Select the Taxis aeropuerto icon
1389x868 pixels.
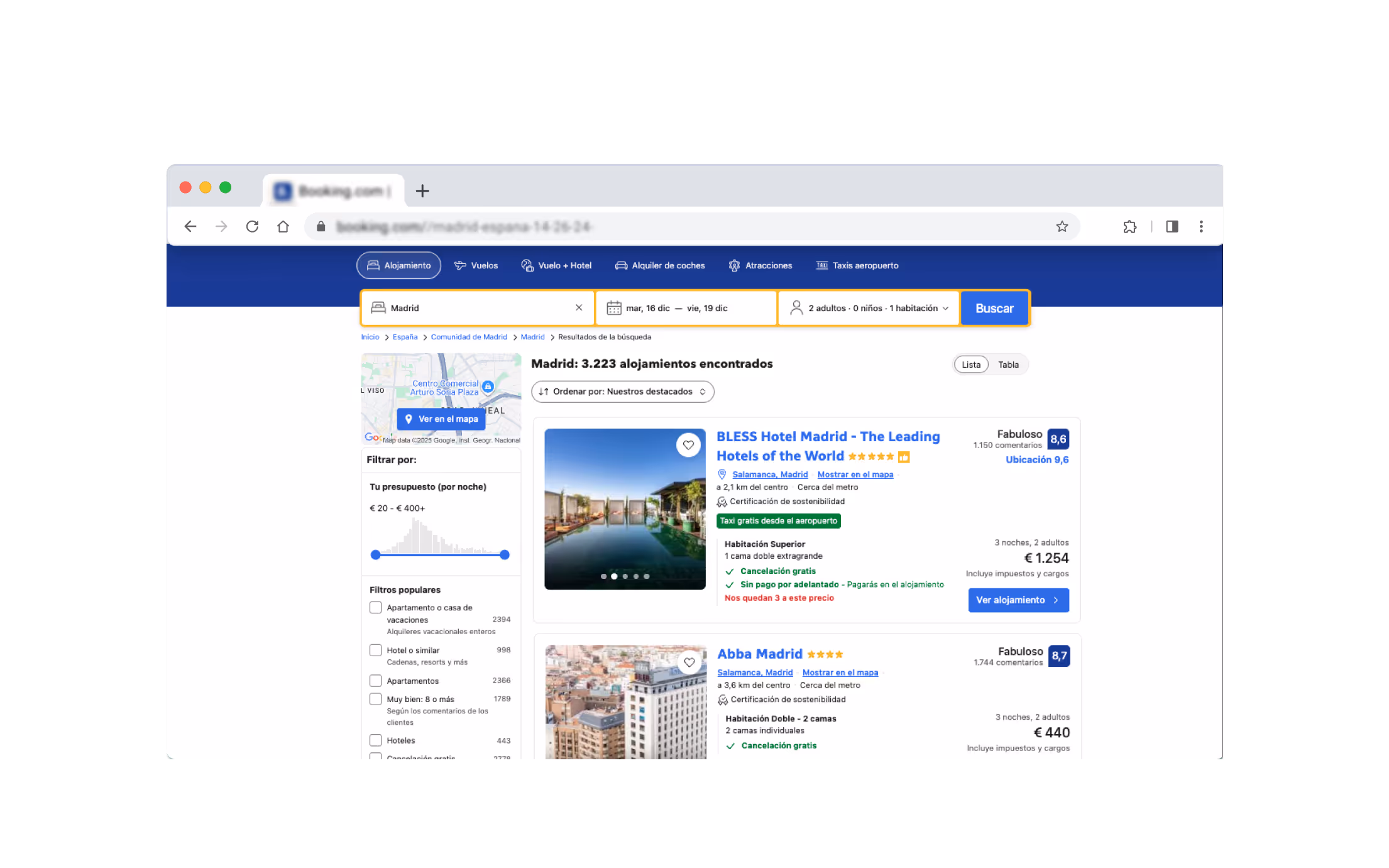(822, 265)
